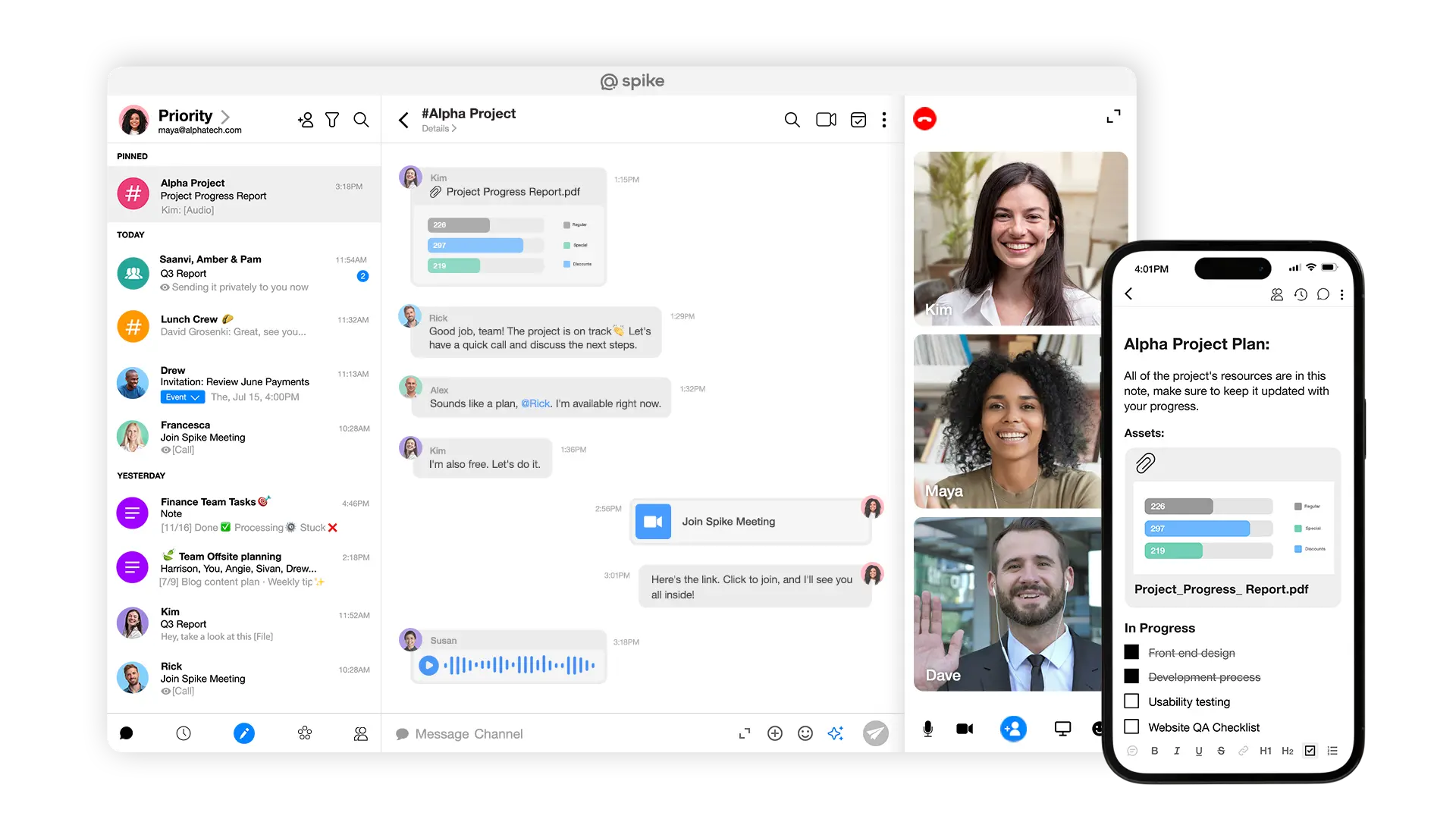
Task: Toggle bold formatting on phone toolbar
Action: click(x=1154, y=751)
